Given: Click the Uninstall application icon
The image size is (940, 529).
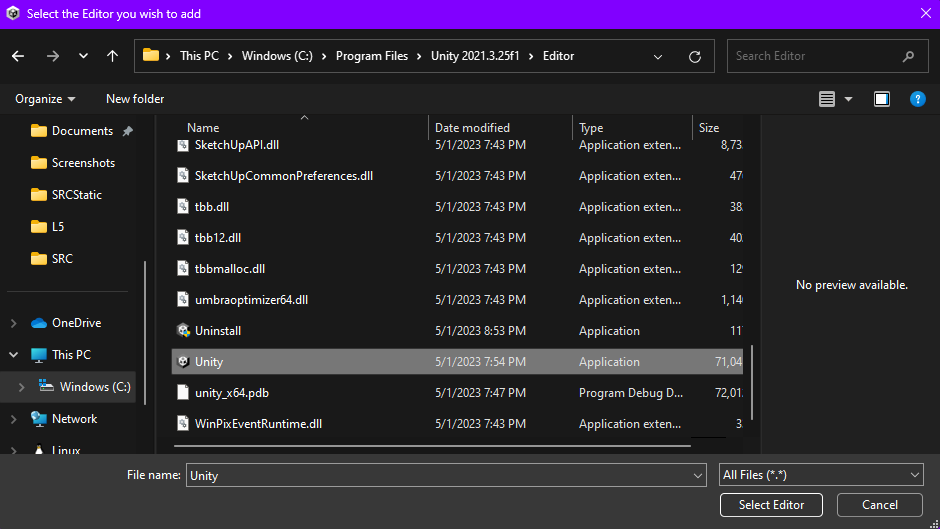Looking at the screenshot, I should (x=183, y=330).
